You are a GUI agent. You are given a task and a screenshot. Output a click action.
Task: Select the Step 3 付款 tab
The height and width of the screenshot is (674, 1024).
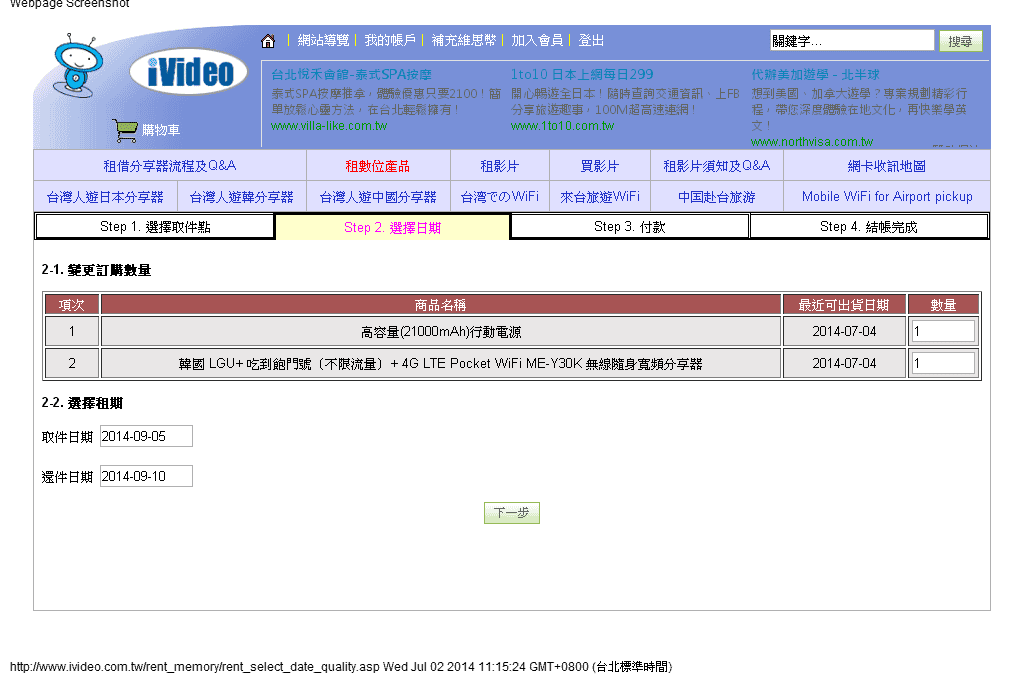pos(629,226)
